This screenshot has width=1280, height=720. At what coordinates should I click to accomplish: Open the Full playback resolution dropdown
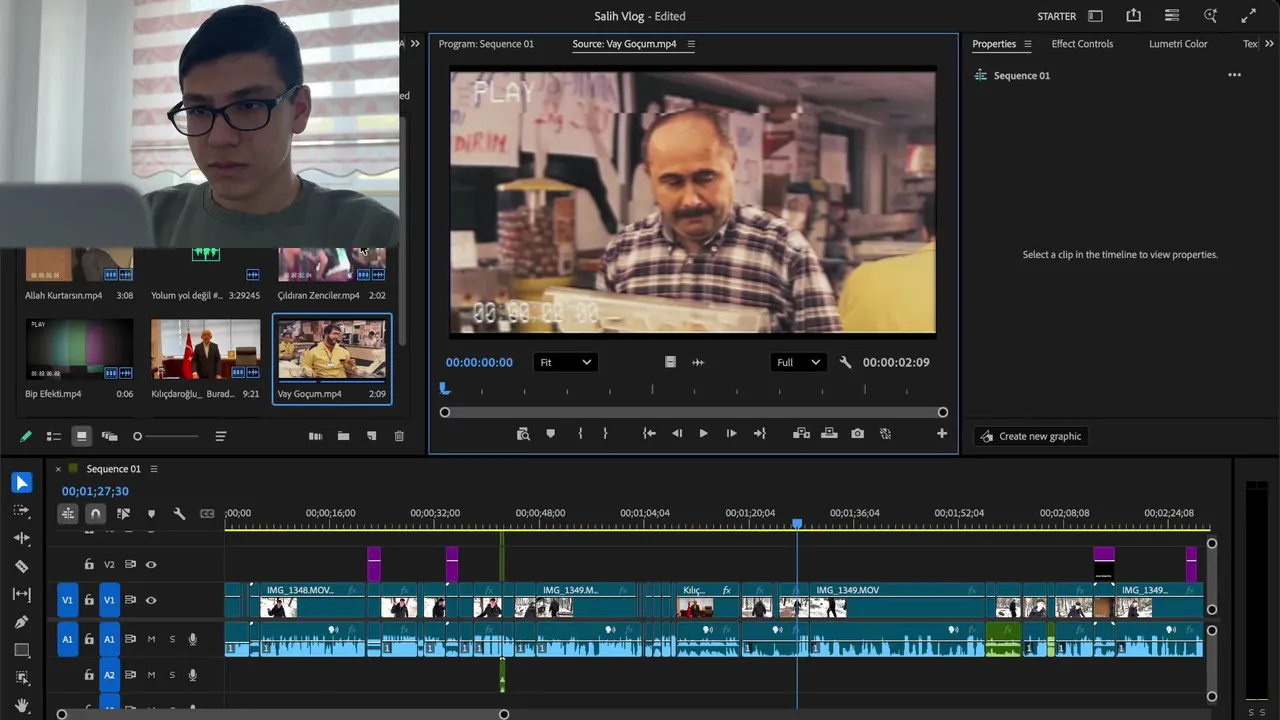coord(798,362)
